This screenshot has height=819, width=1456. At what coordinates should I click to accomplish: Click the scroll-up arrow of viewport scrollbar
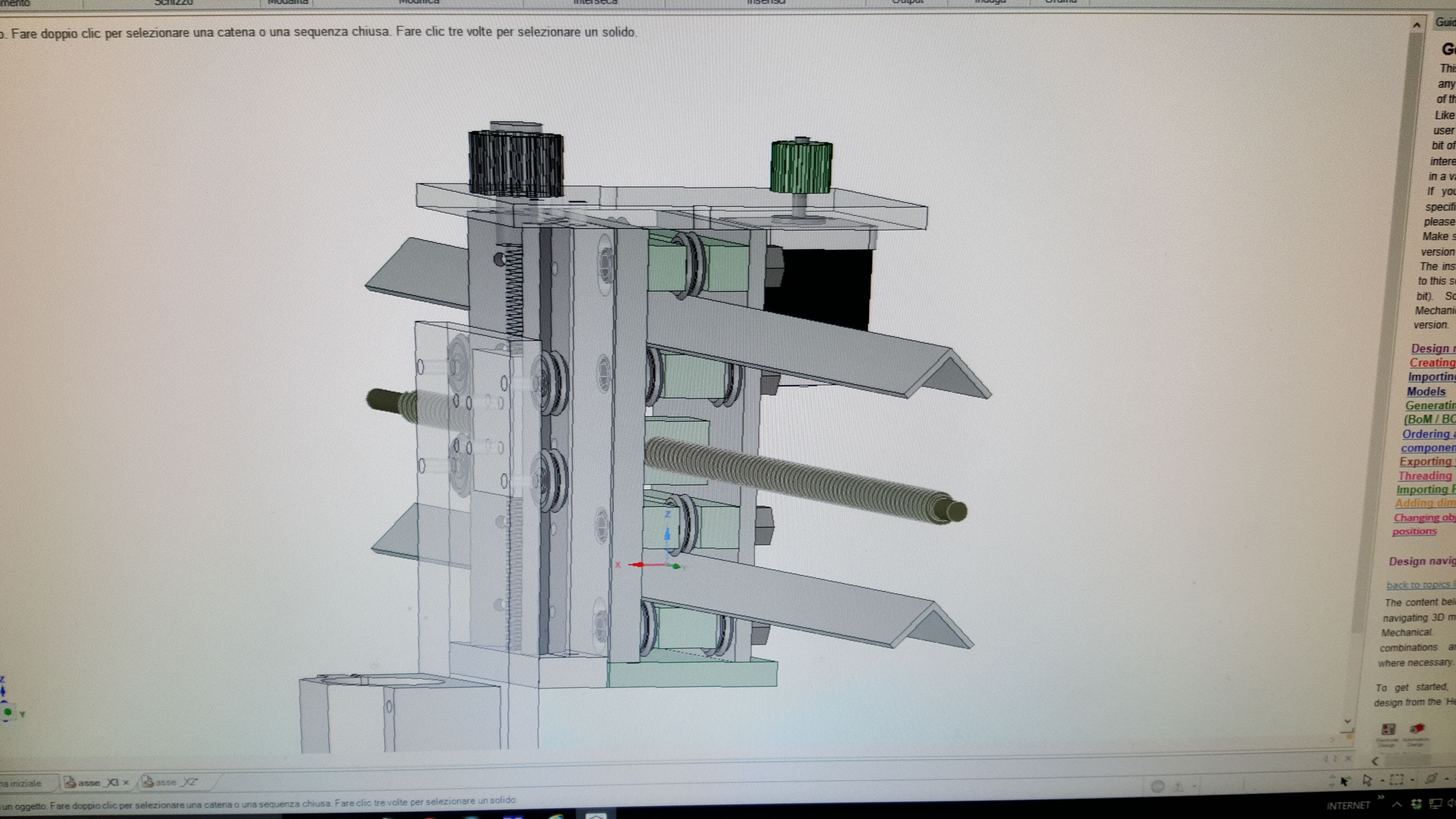(1416, 25)
